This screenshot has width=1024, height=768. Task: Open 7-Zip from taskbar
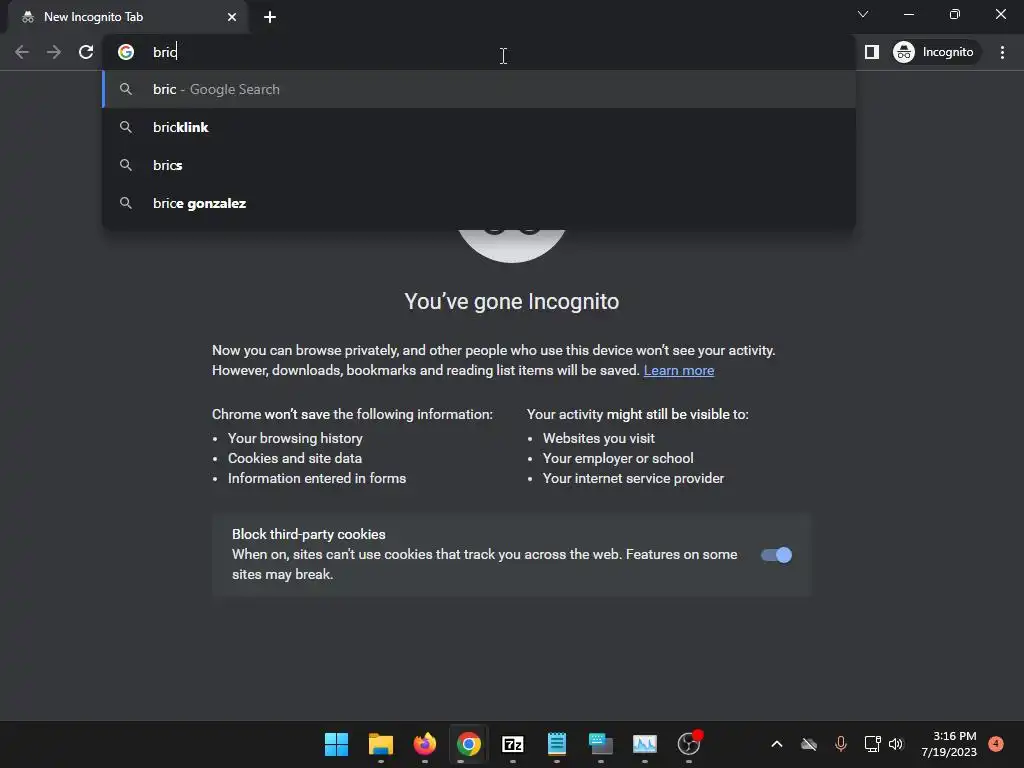click(x=513, y=744)
